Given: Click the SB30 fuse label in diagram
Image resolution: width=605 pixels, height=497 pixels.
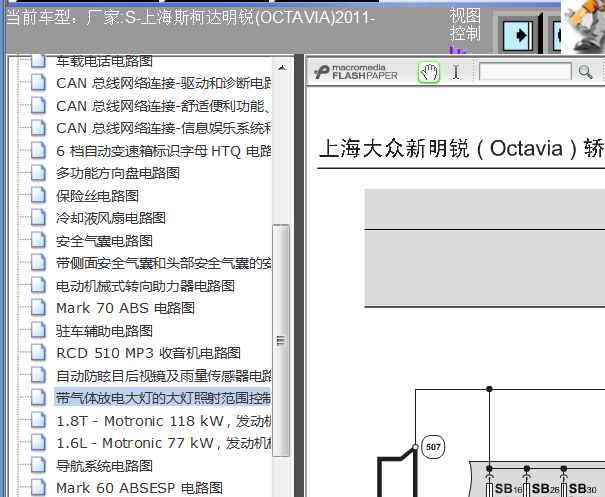Looking at the screenshot, I should 583,489.
